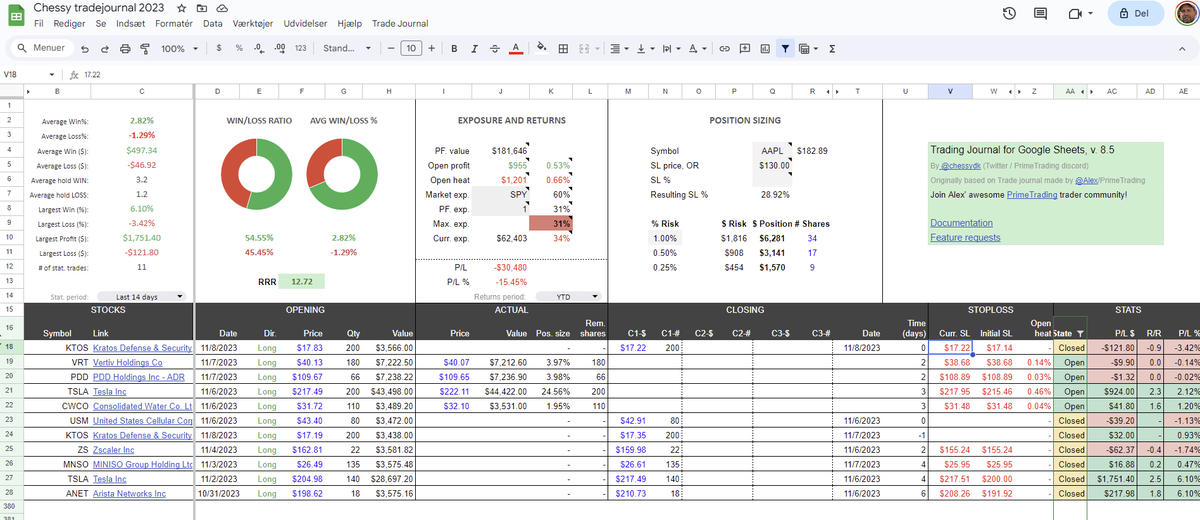Activate the paint format tool
The image size is (1200, 520).
tap(145, 48)
